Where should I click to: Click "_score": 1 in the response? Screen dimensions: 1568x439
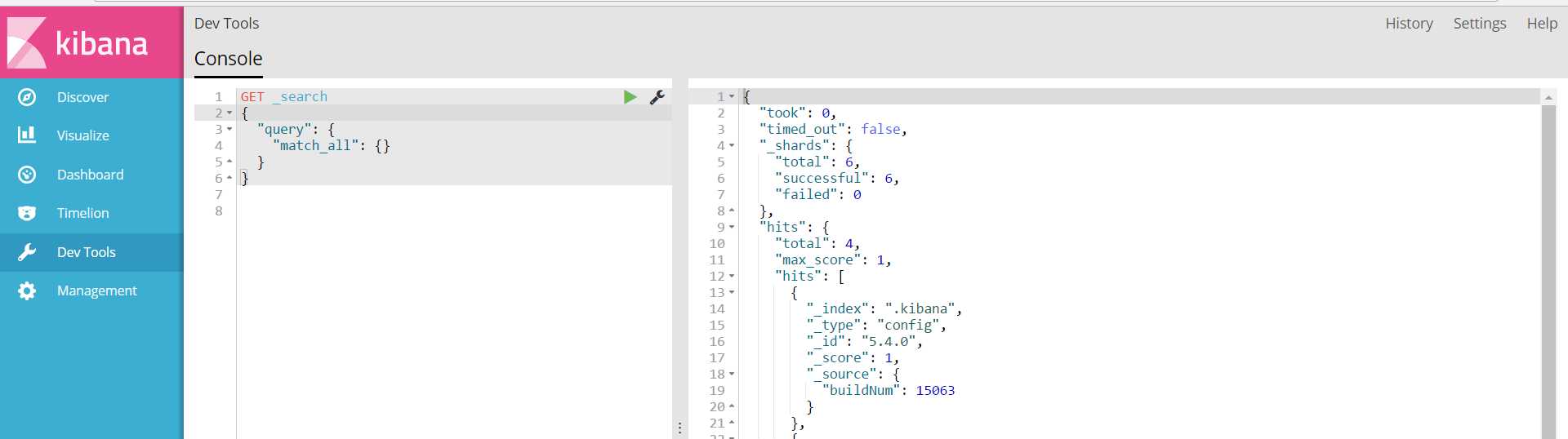(853, 357)
